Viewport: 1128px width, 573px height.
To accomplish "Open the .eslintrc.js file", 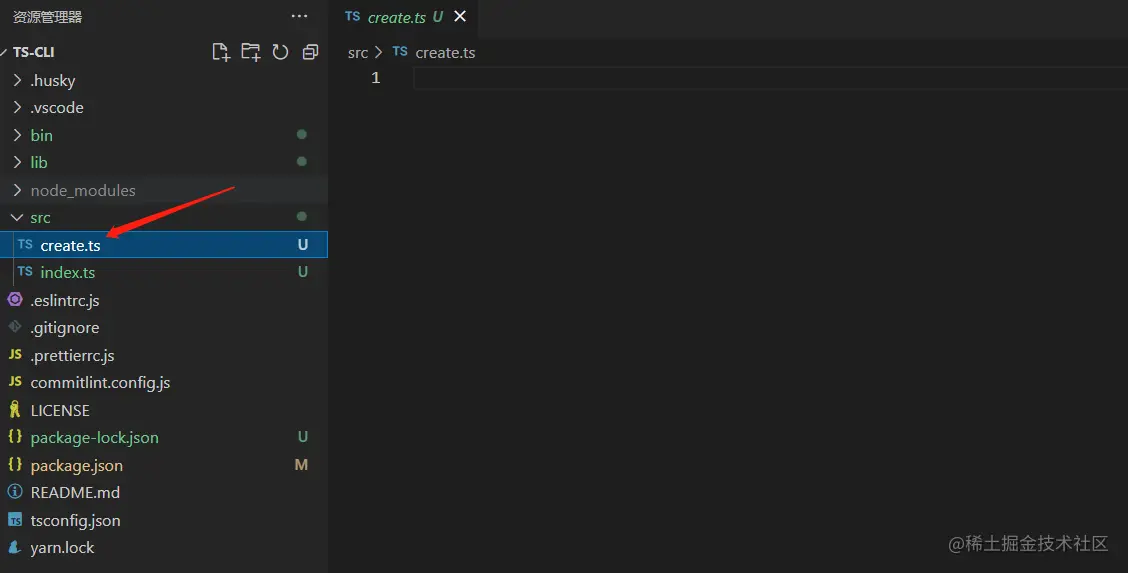I will pos(164,301).
